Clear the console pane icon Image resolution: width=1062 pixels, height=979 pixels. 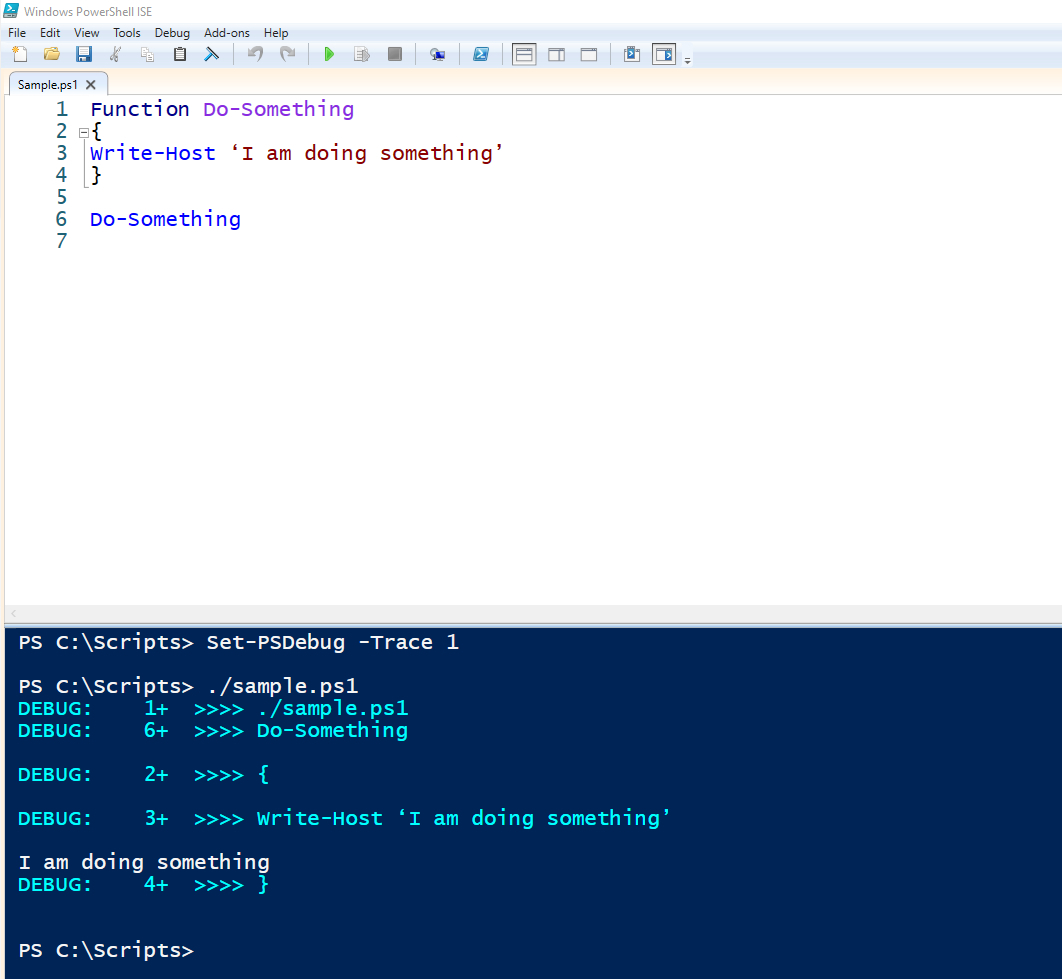pos(211,54)
